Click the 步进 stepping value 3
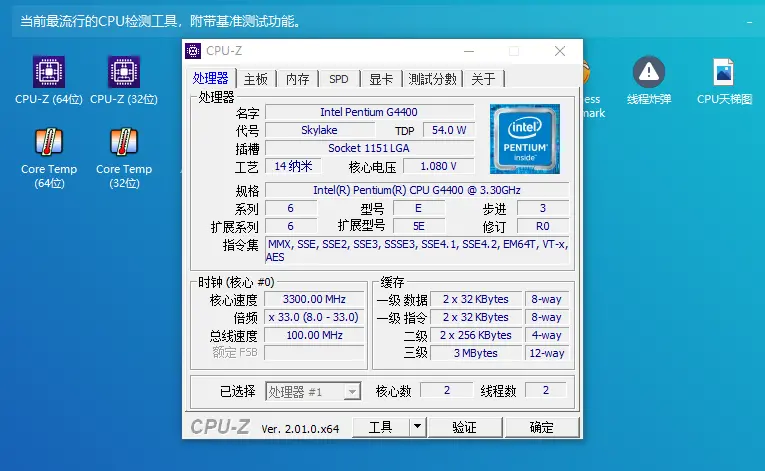 (543, 208)
